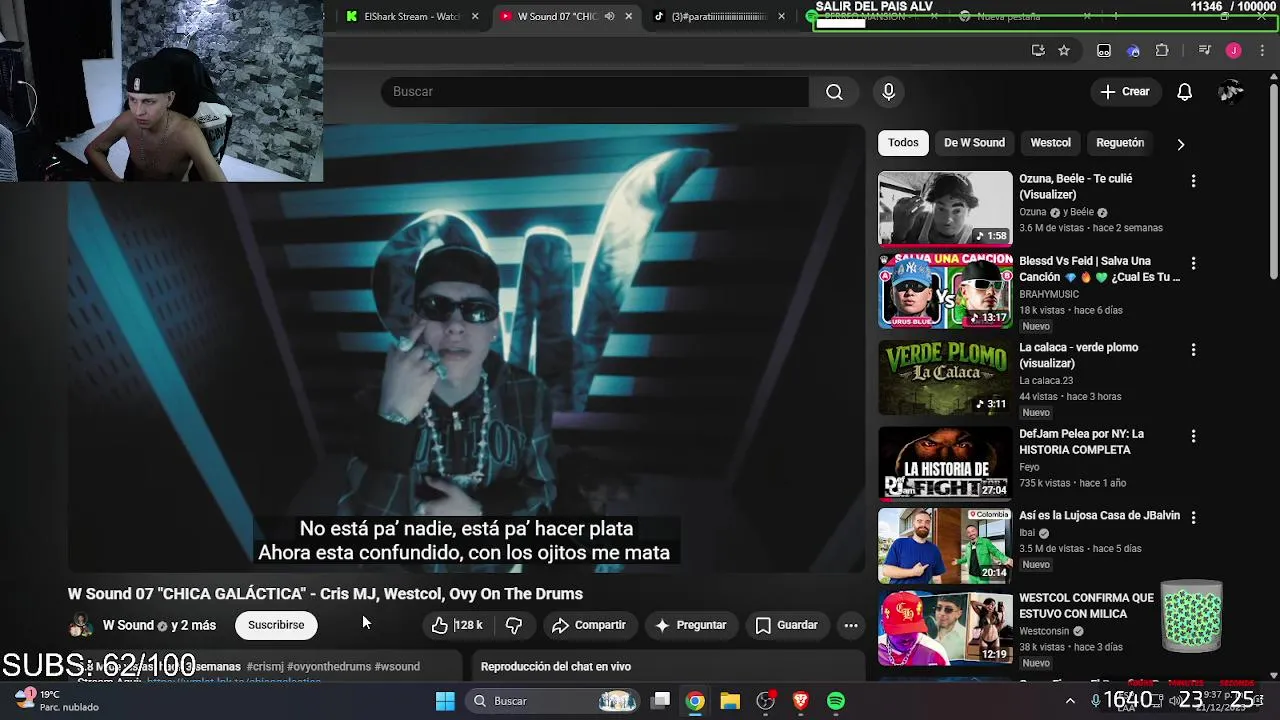Bookmark this page with the star icon
Screen dimensions: 1280x720
pos(1064,50)
